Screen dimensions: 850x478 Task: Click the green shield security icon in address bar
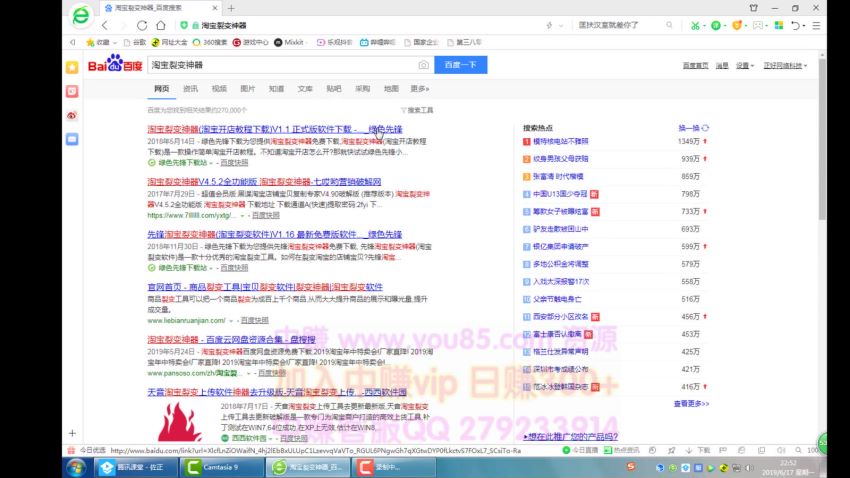[184, 25]
